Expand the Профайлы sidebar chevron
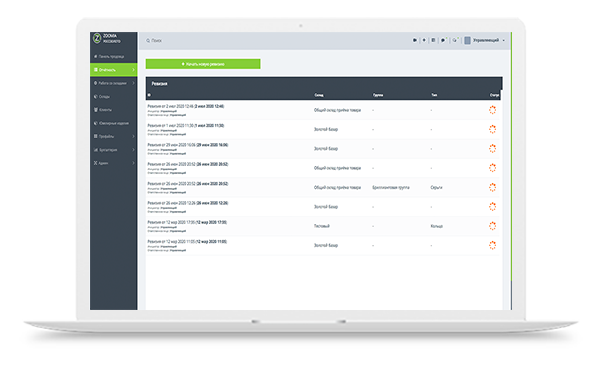Screen dimensions: 605x376 (133, 136)
